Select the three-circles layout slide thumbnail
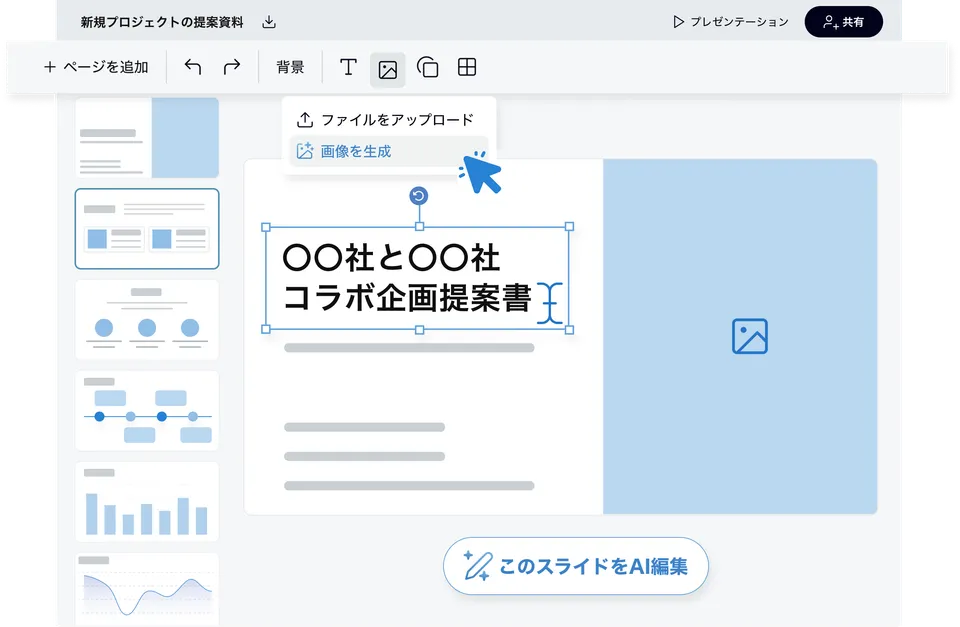 [x=147, y=319]
